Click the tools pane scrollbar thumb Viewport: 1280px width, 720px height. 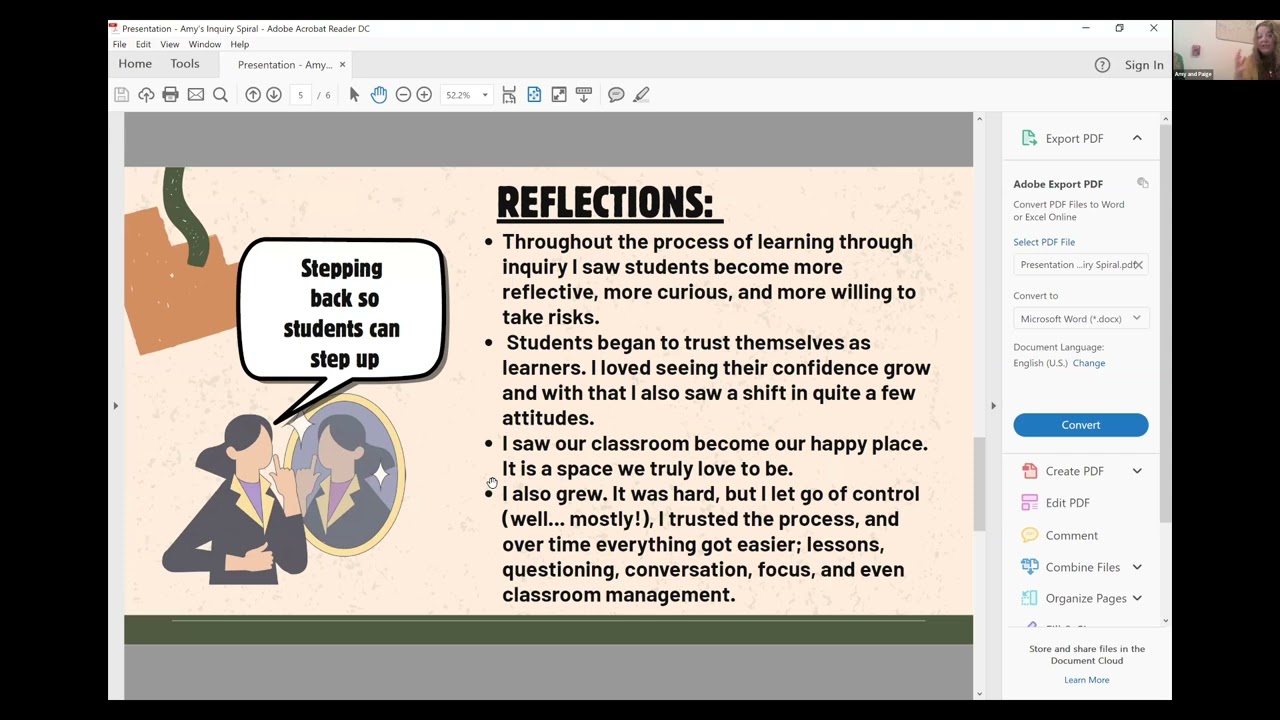coord(1165,324)
